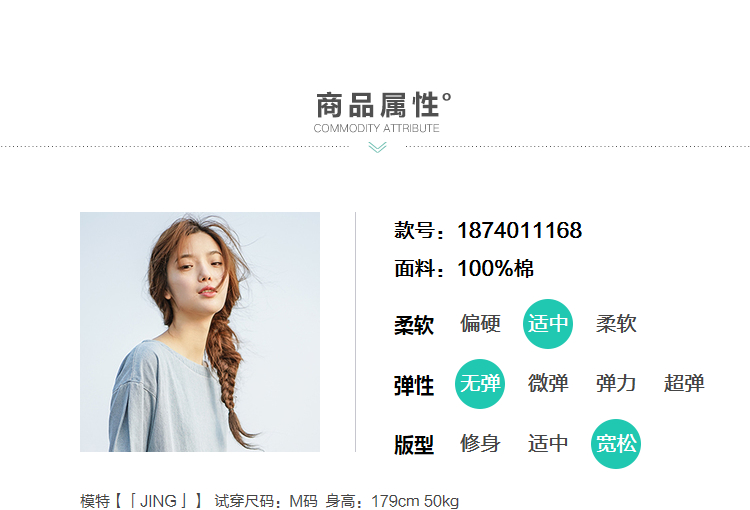Select 适中 in the 版型 row
The width and height of the screenshot is (750, 510).
click(x=548, y=443)
